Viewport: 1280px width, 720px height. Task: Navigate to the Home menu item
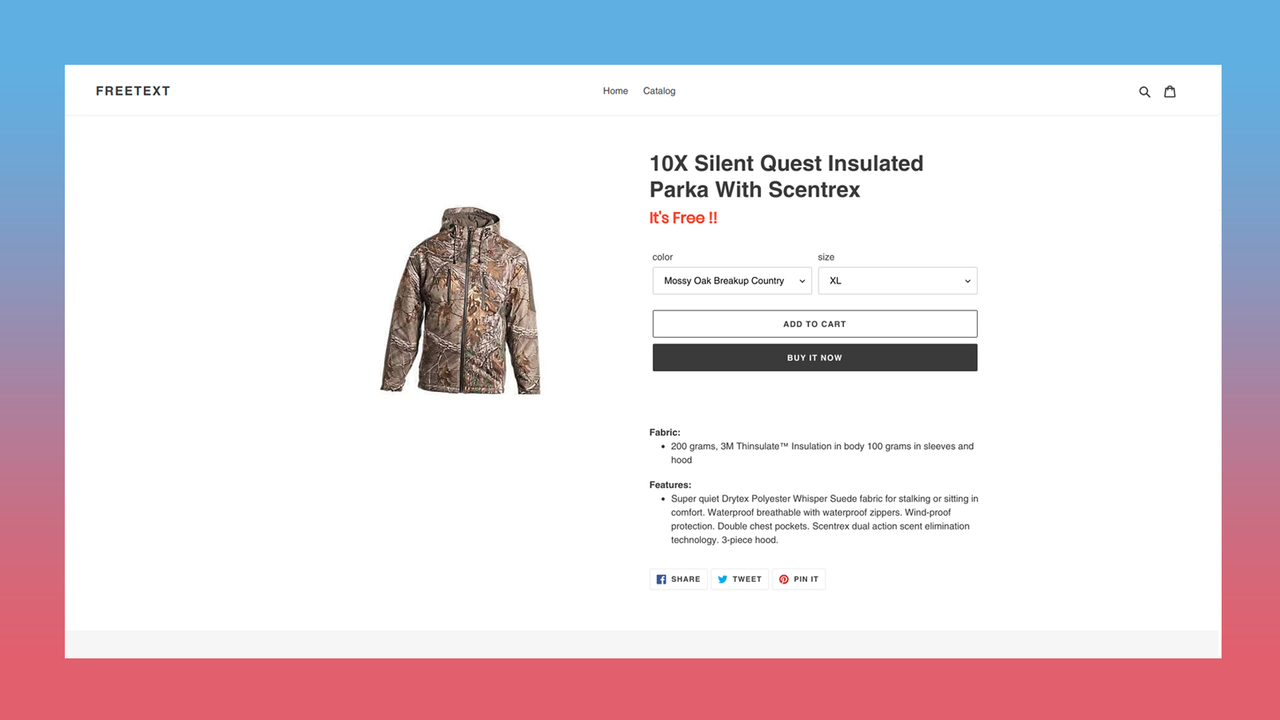[615, 91]
